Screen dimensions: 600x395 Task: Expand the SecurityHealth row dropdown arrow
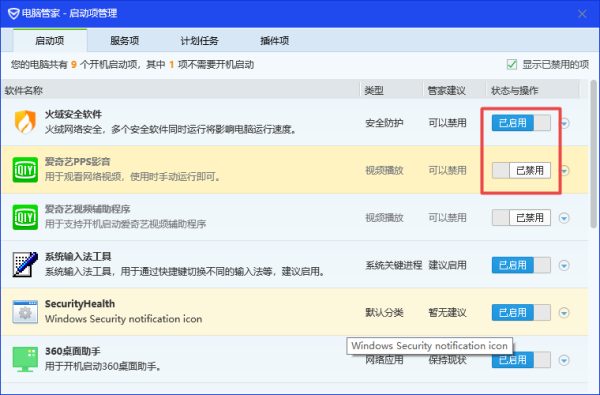point(564,313)
